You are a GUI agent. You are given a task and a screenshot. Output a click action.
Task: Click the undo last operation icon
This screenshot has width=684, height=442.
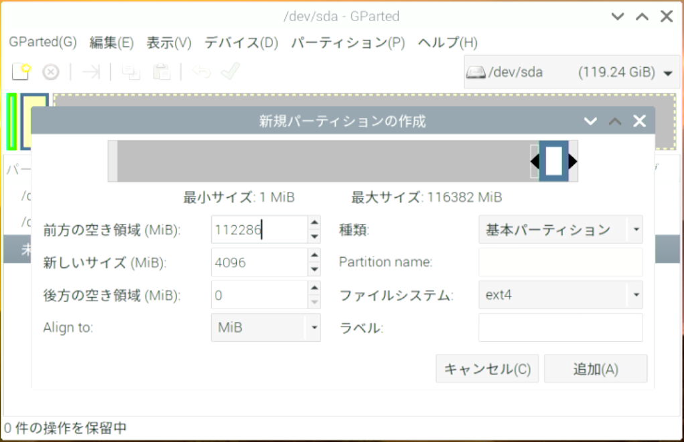click(201, 72)
